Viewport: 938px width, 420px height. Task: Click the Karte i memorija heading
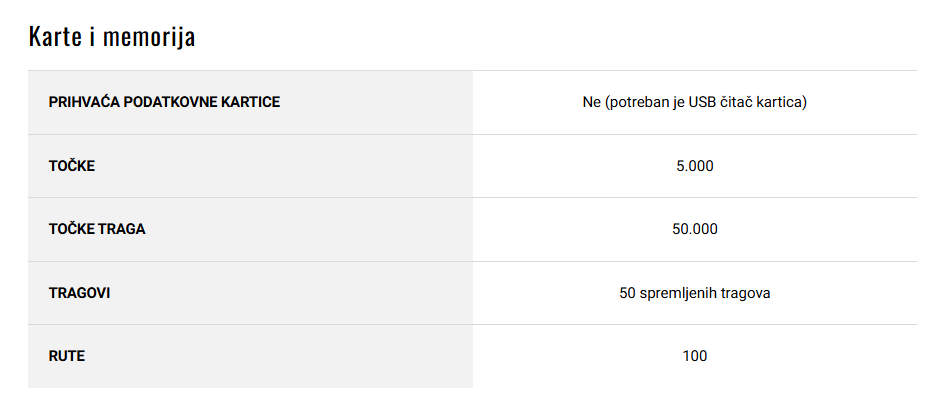click(x=112, y=37)
